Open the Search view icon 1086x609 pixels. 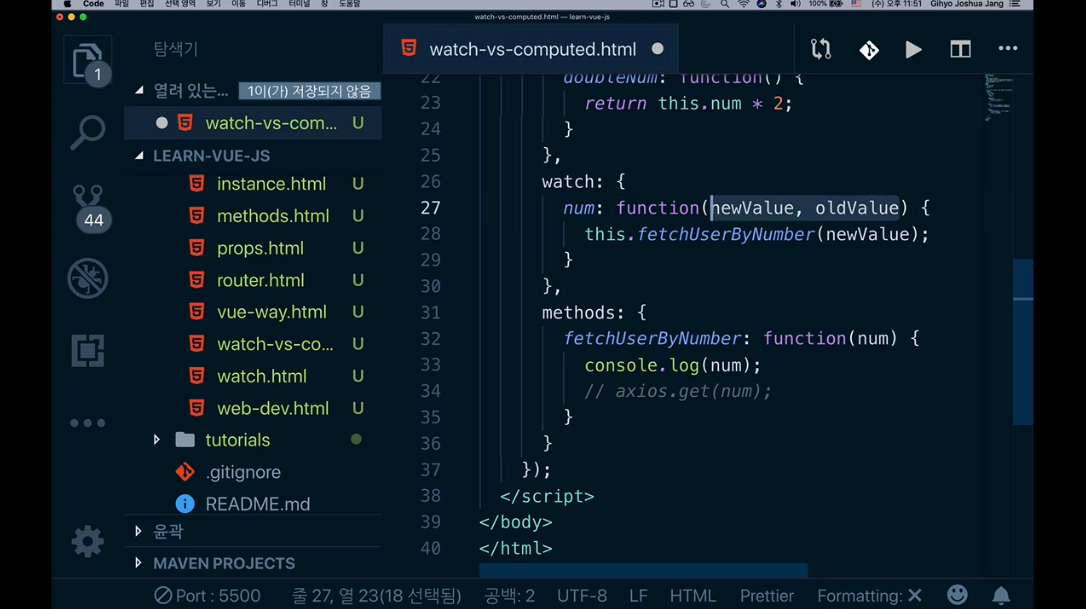tap(87, 132)
